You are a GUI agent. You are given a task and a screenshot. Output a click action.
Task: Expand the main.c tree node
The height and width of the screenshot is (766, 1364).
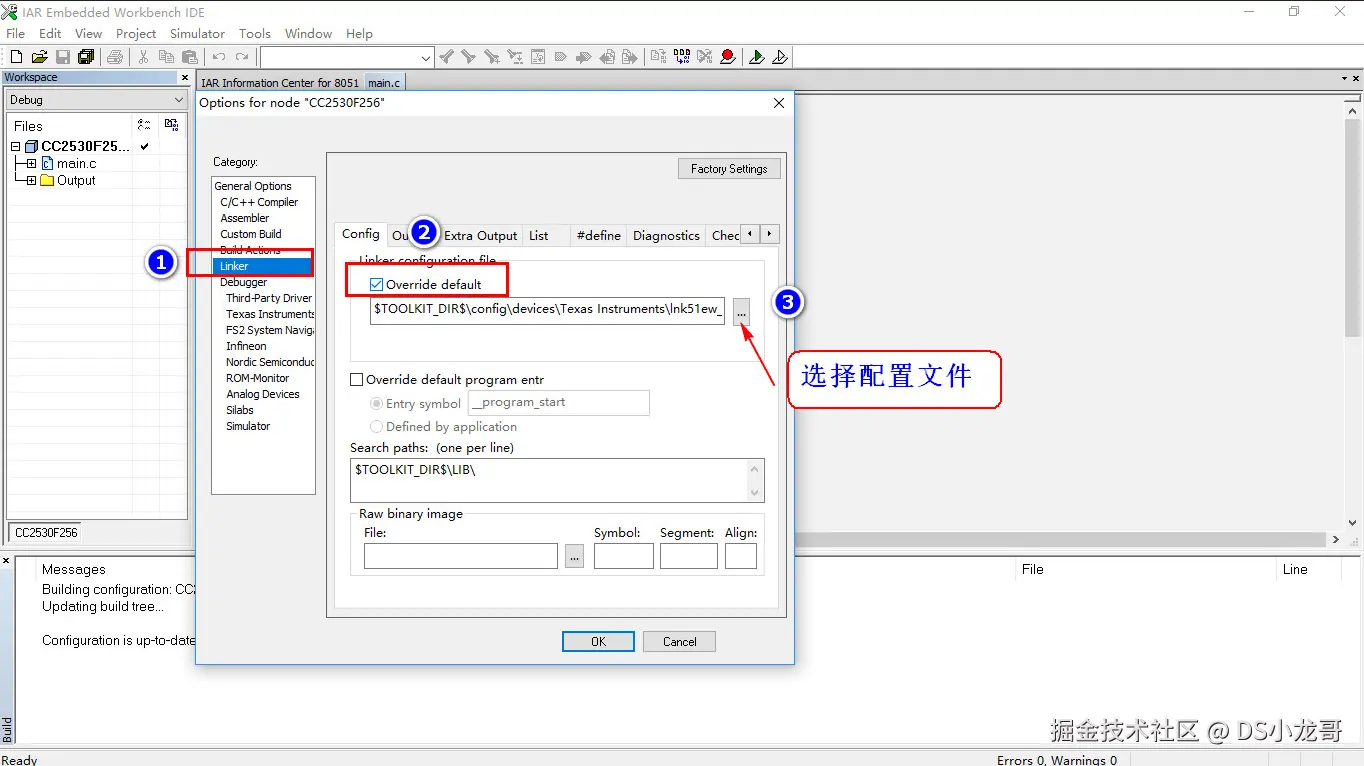[31, 163]
